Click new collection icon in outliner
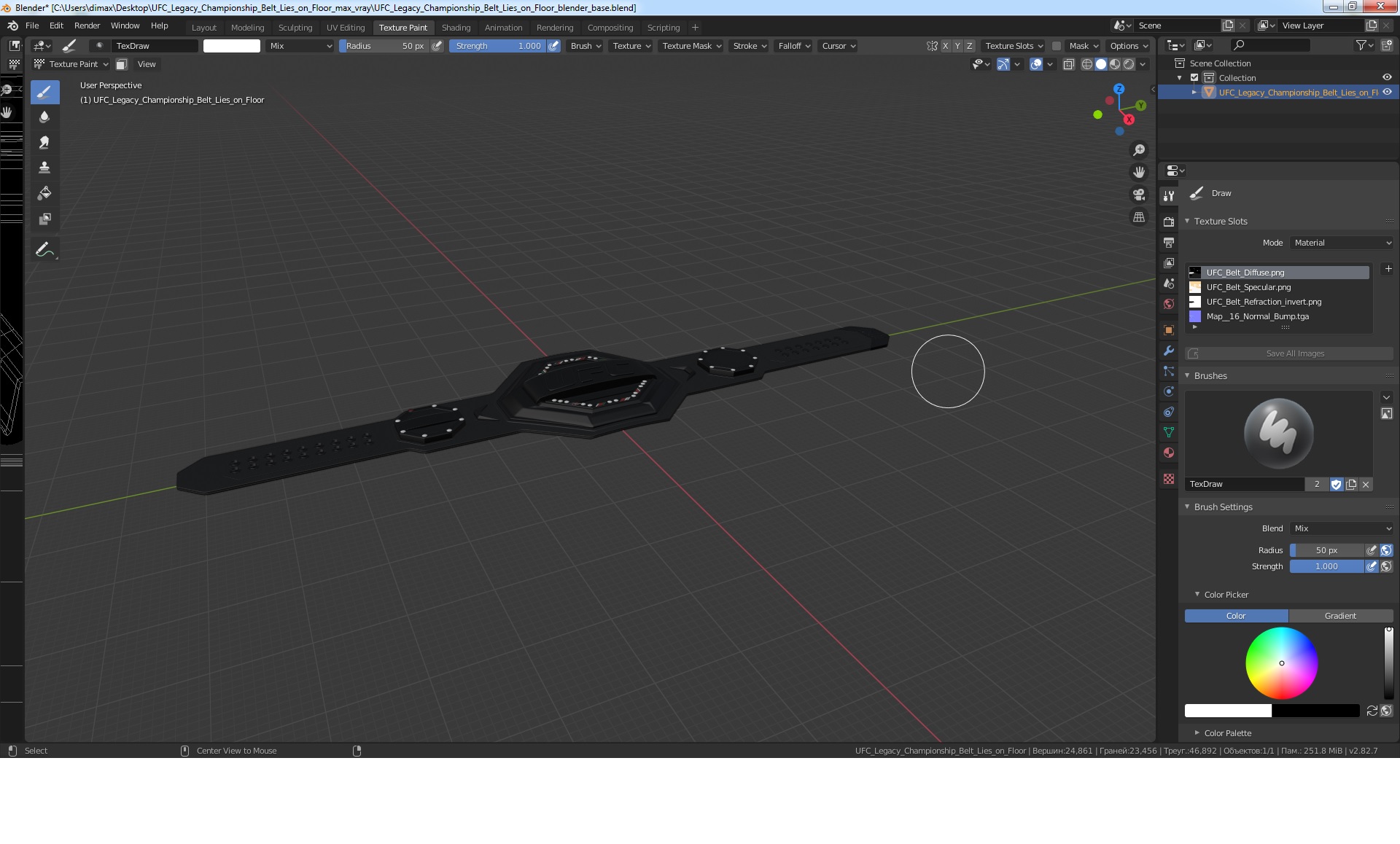 pyautogui.click(x=1387, y=45)
